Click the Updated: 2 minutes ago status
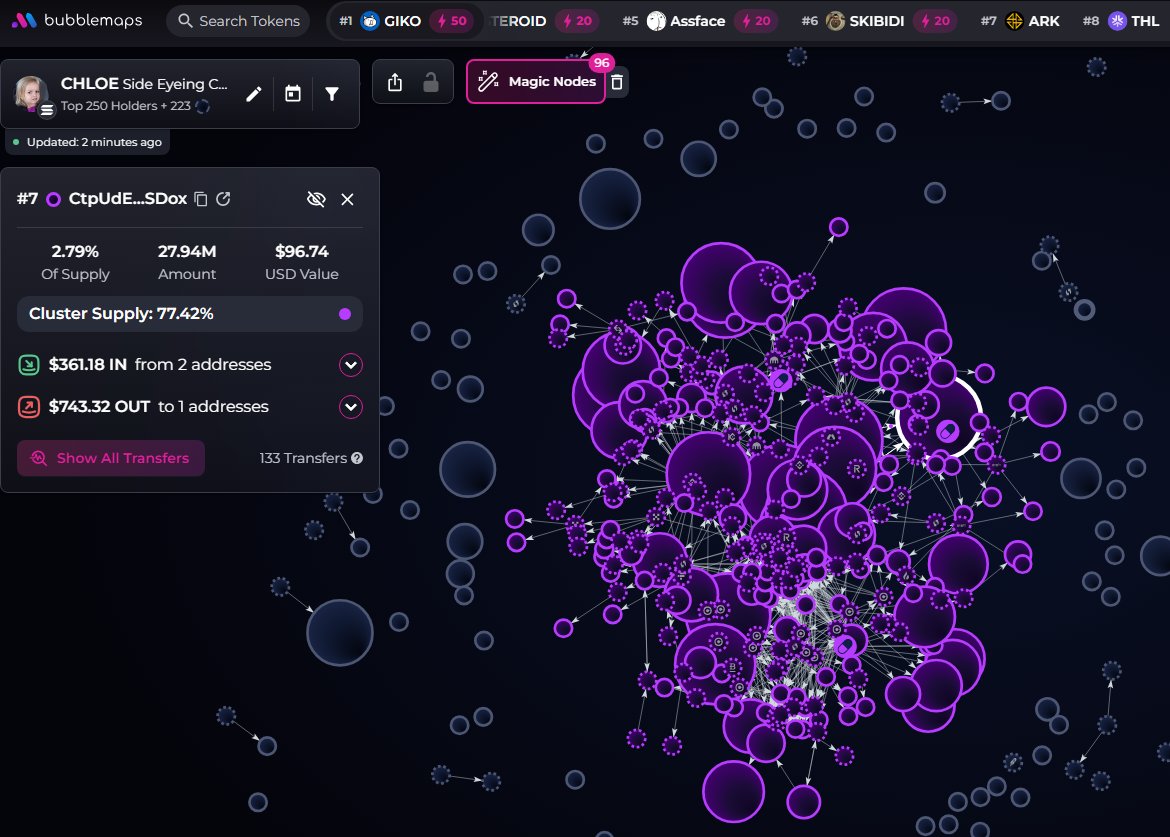Screen dimensions: 1170x837 click(88, 142)
